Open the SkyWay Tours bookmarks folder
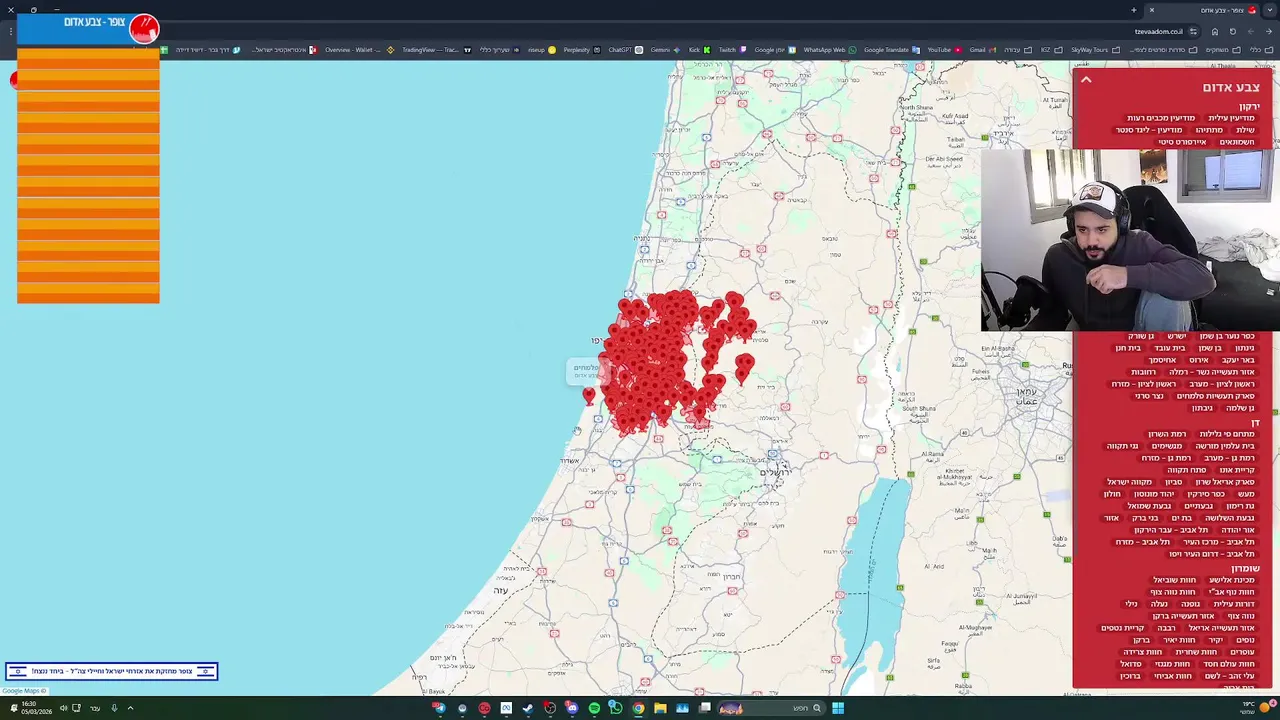1280x720 pixels. click(x=1095, y=50)
